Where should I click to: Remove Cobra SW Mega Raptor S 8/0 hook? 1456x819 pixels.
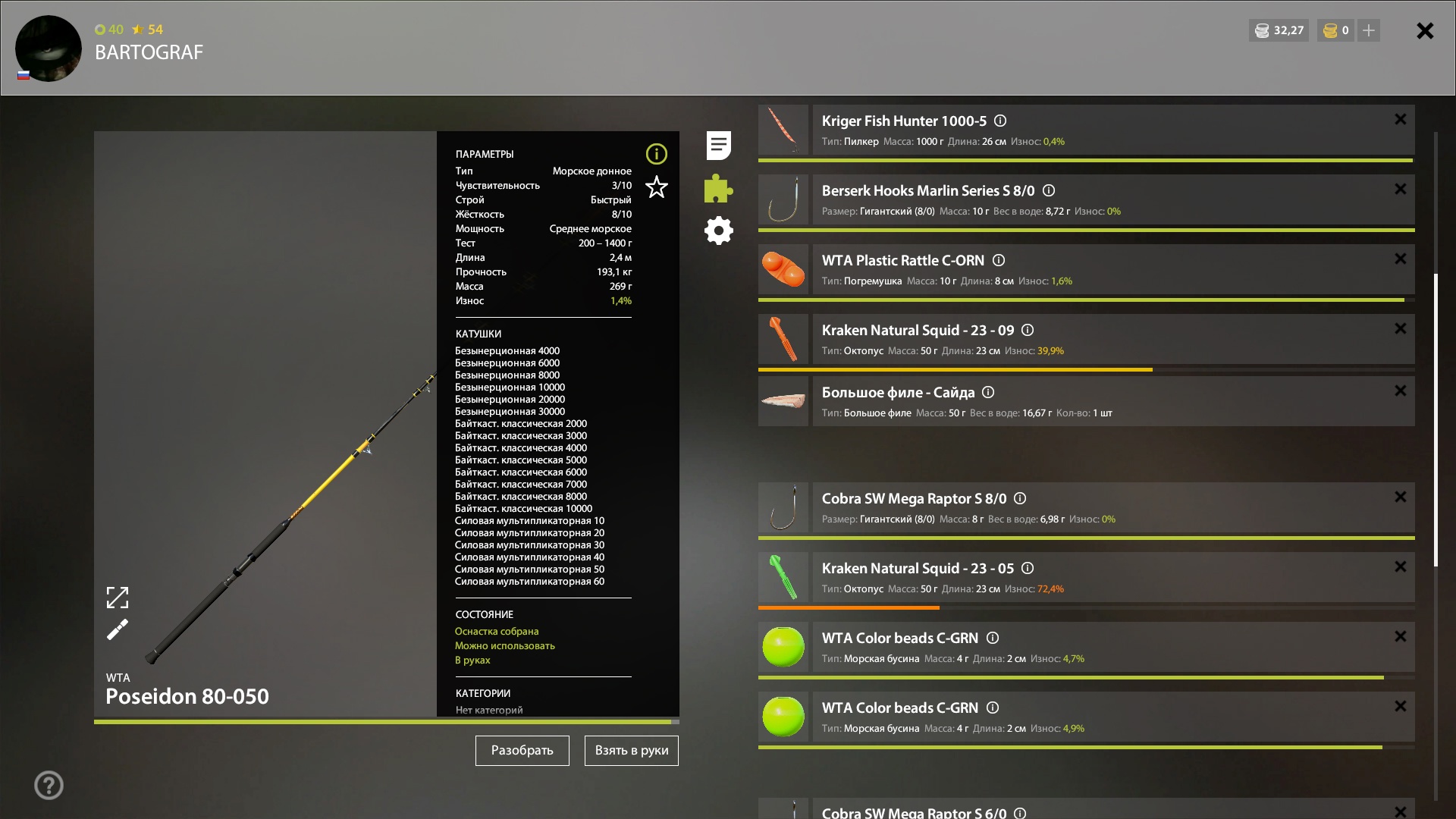click(1401, 497)
